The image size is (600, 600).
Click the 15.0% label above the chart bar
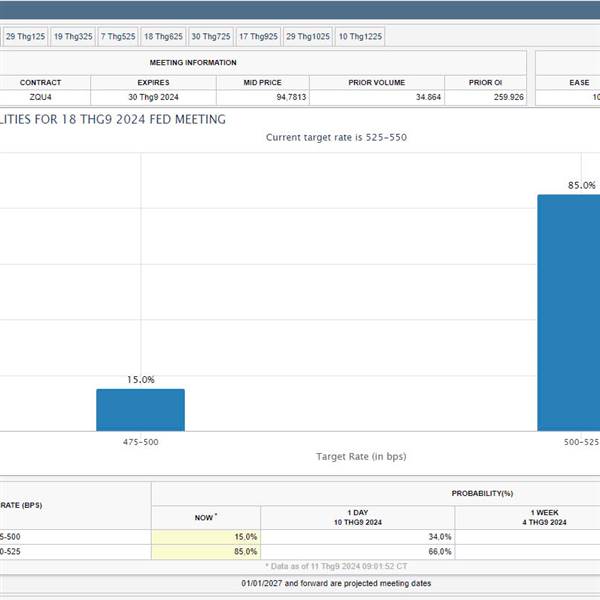(x=140, y=380)
